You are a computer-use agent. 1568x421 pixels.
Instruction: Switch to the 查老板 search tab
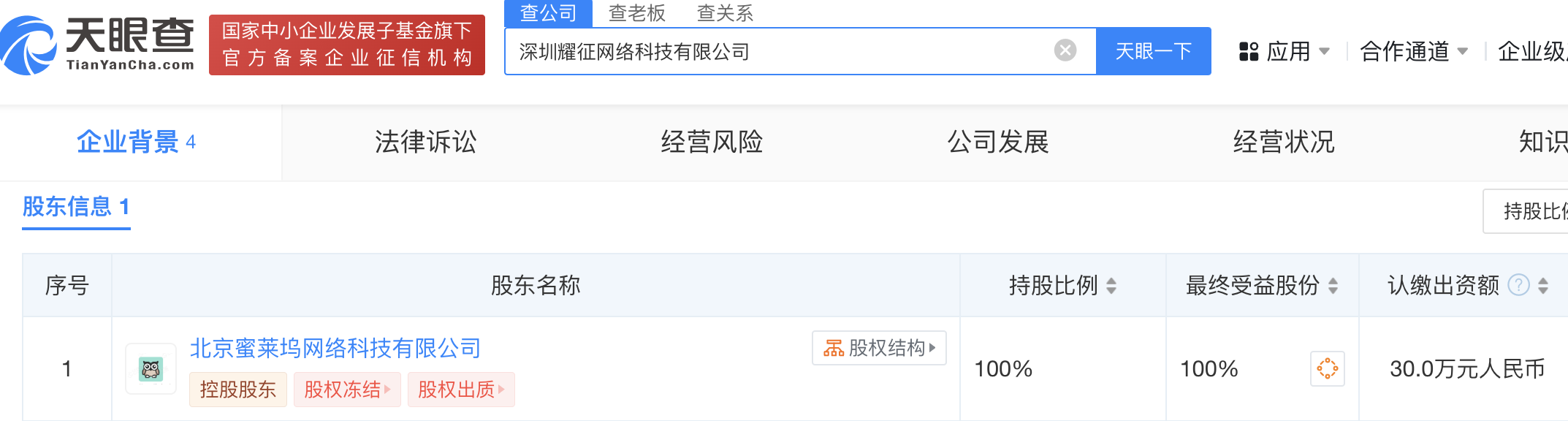coord(636,13)
